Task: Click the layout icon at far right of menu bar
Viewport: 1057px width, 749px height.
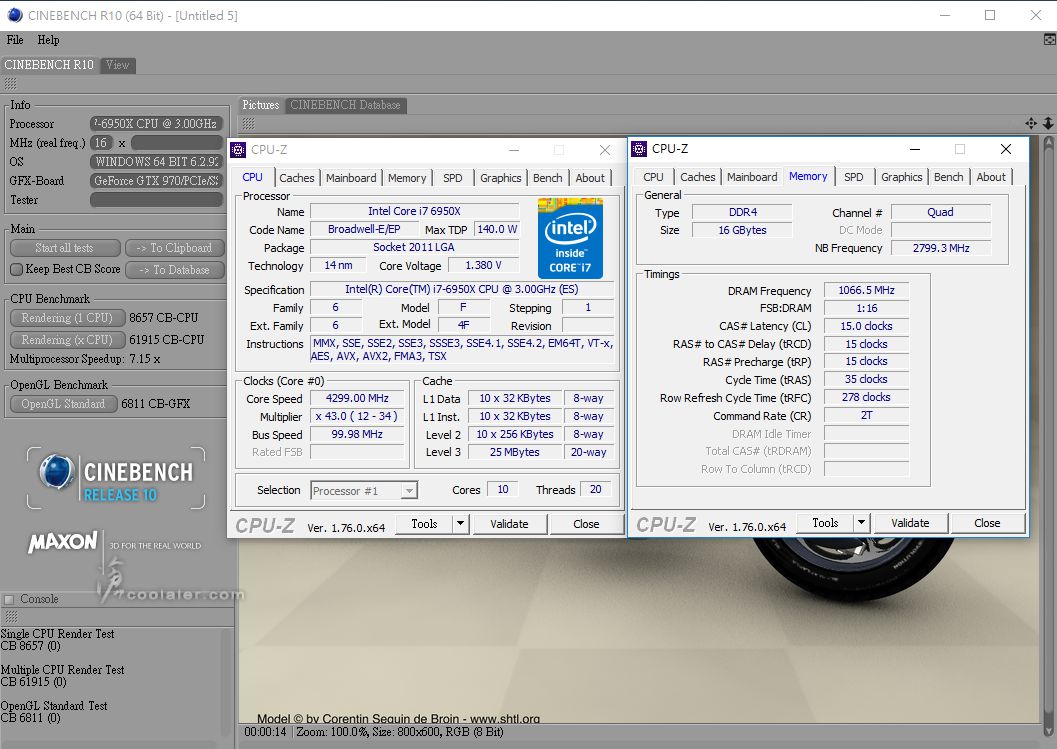Action: click(1050, 40)
